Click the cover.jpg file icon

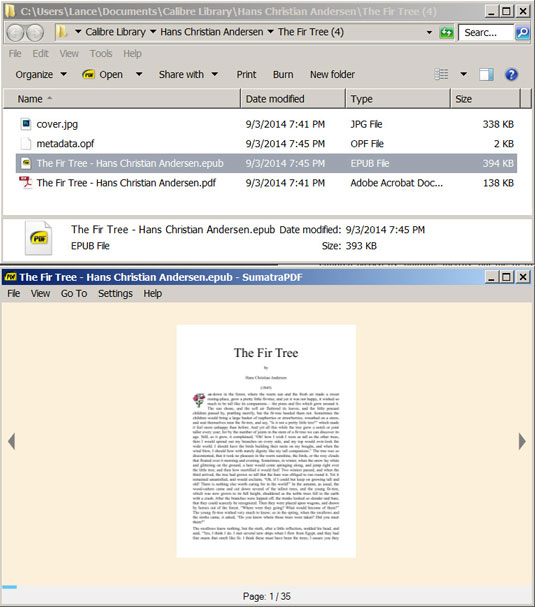26,124
